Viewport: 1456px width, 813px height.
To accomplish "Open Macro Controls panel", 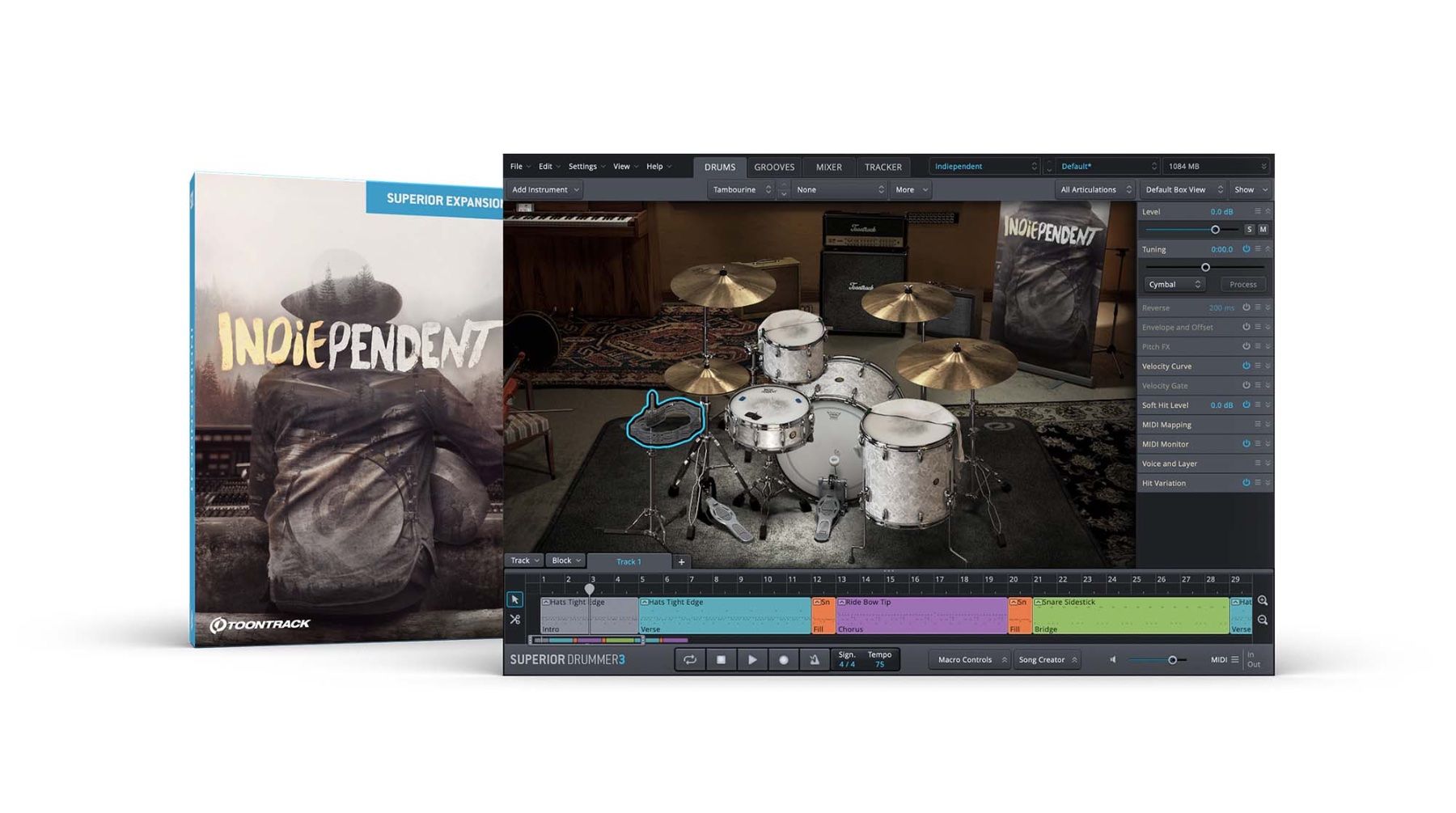I will (971, 659).
